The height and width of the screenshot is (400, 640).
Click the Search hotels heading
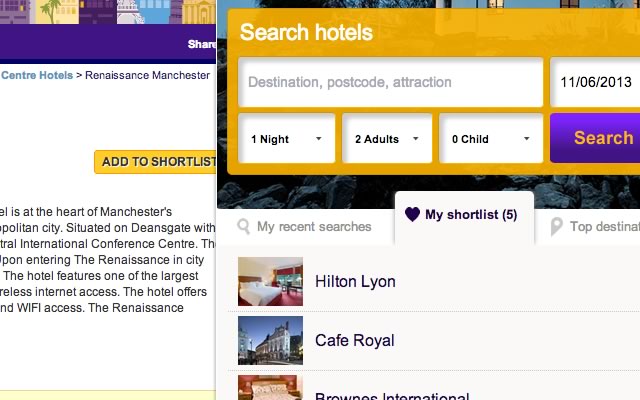pyautogui.click(x=306, y=32)
